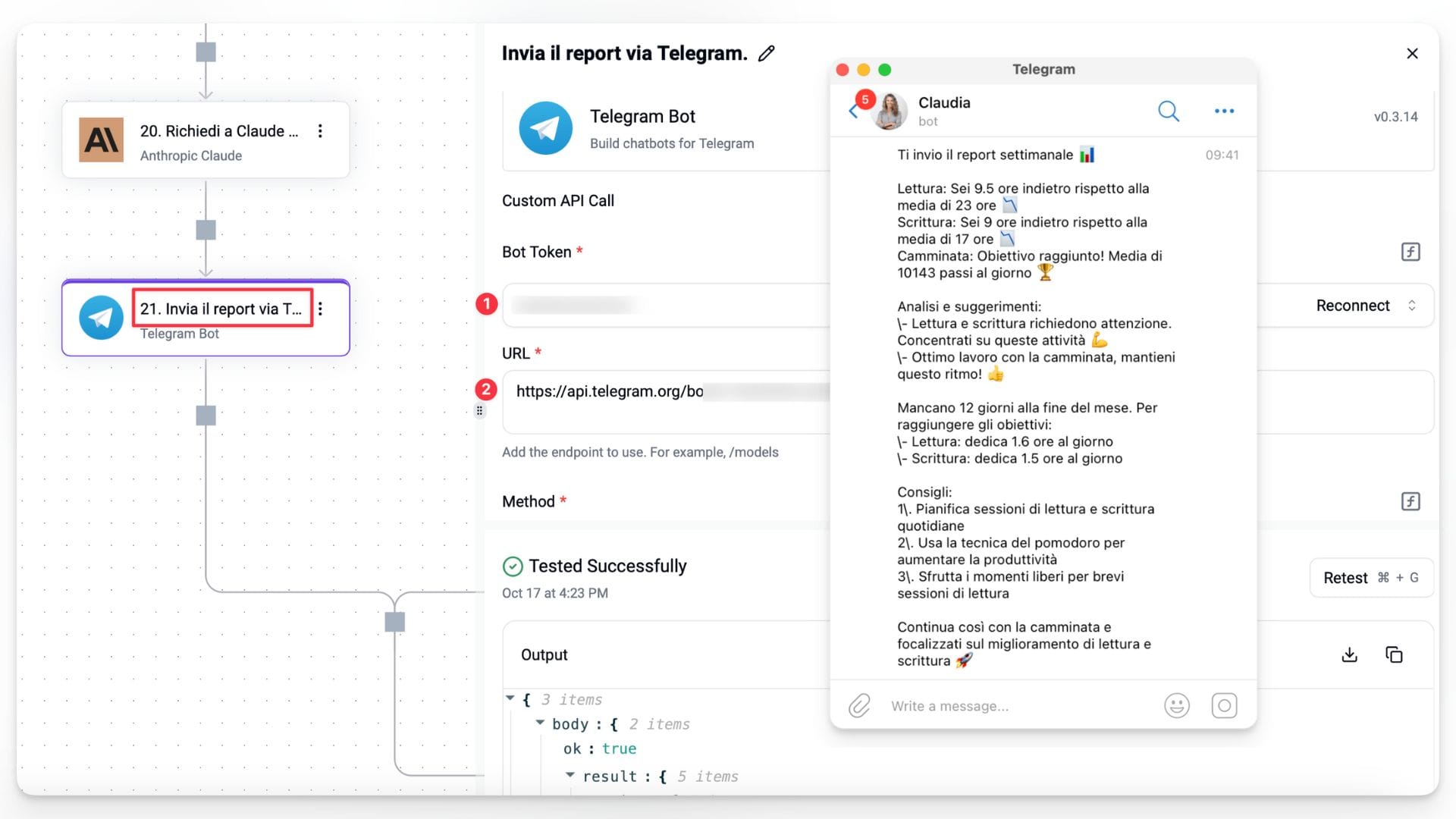
Task: Collapse the root output object
Action: coord(510,698)
